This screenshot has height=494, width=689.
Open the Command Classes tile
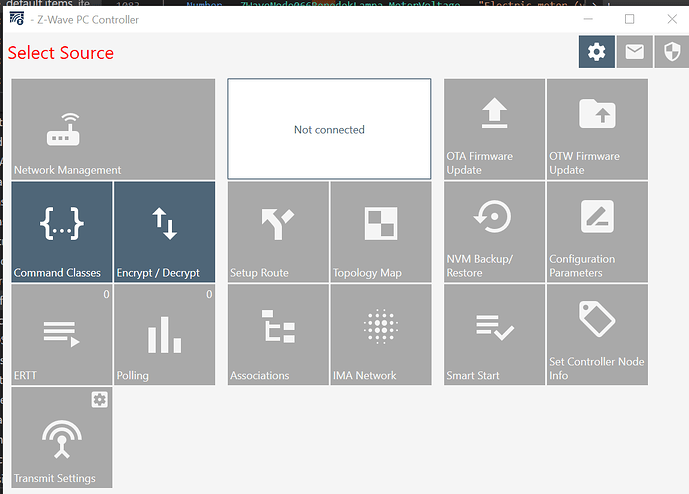(62, 232)
